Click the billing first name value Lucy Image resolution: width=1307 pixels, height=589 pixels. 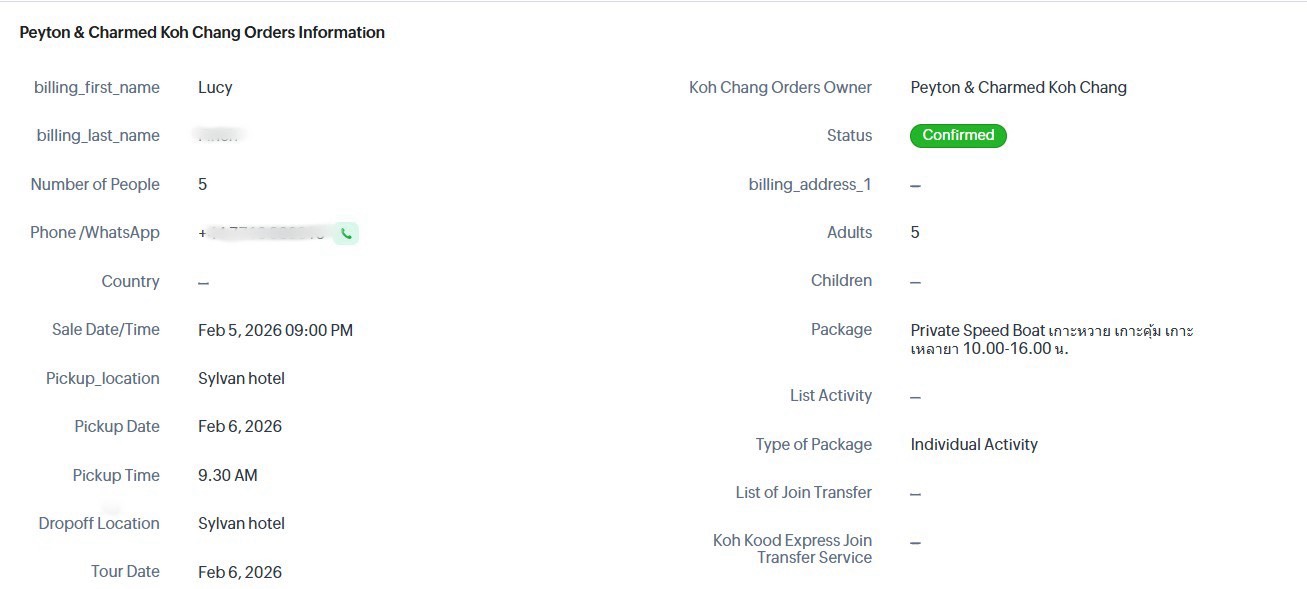click(x=215, y=88)
